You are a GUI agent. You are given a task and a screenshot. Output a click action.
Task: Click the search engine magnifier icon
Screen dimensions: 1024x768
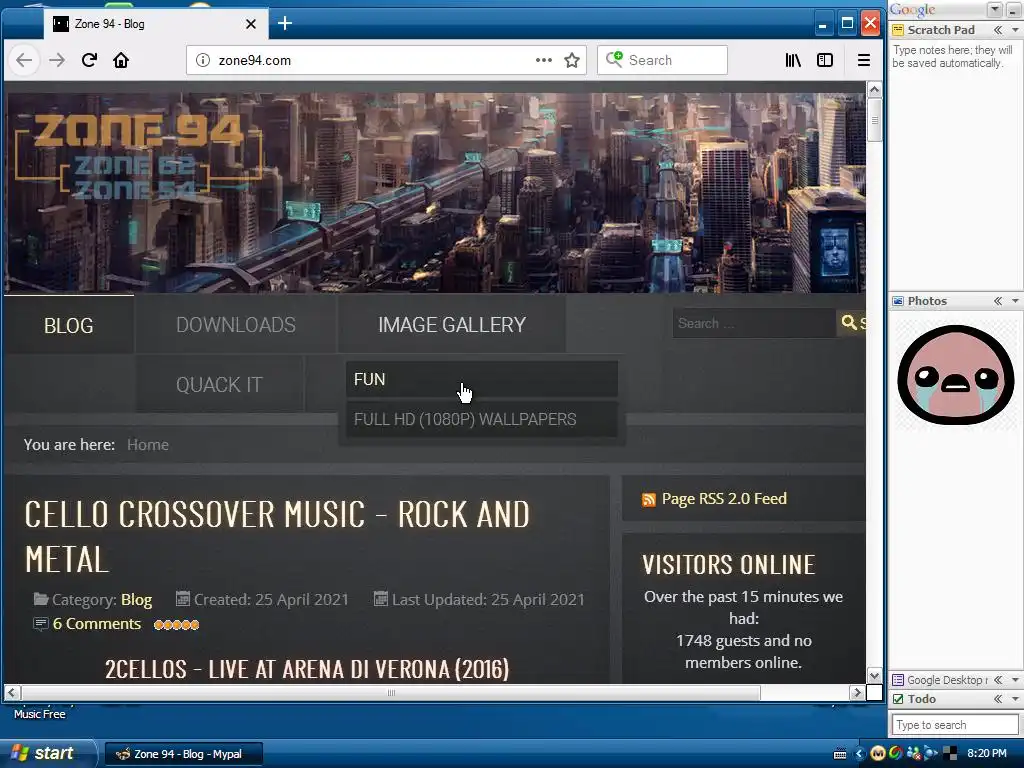[x=614, y=59]
